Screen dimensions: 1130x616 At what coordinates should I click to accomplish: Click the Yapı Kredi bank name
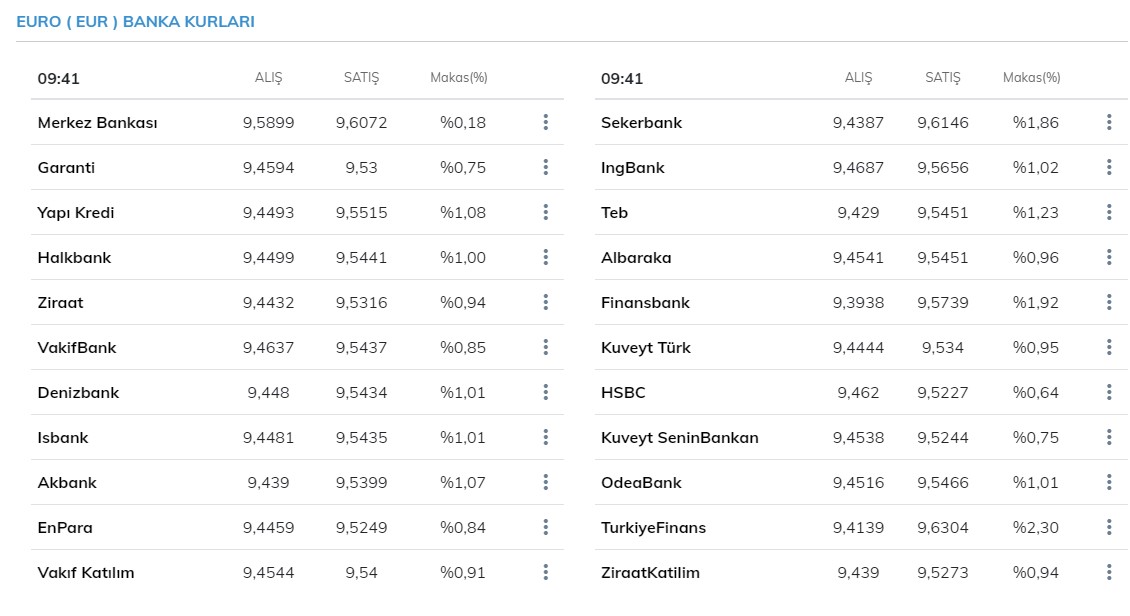[76, 212]
